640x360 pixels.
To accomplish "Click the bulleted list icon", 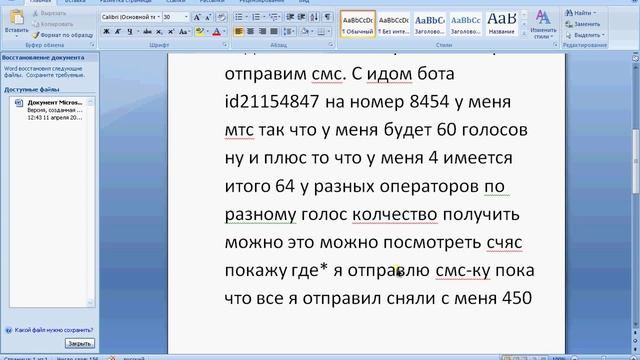I will click(238, 17).
